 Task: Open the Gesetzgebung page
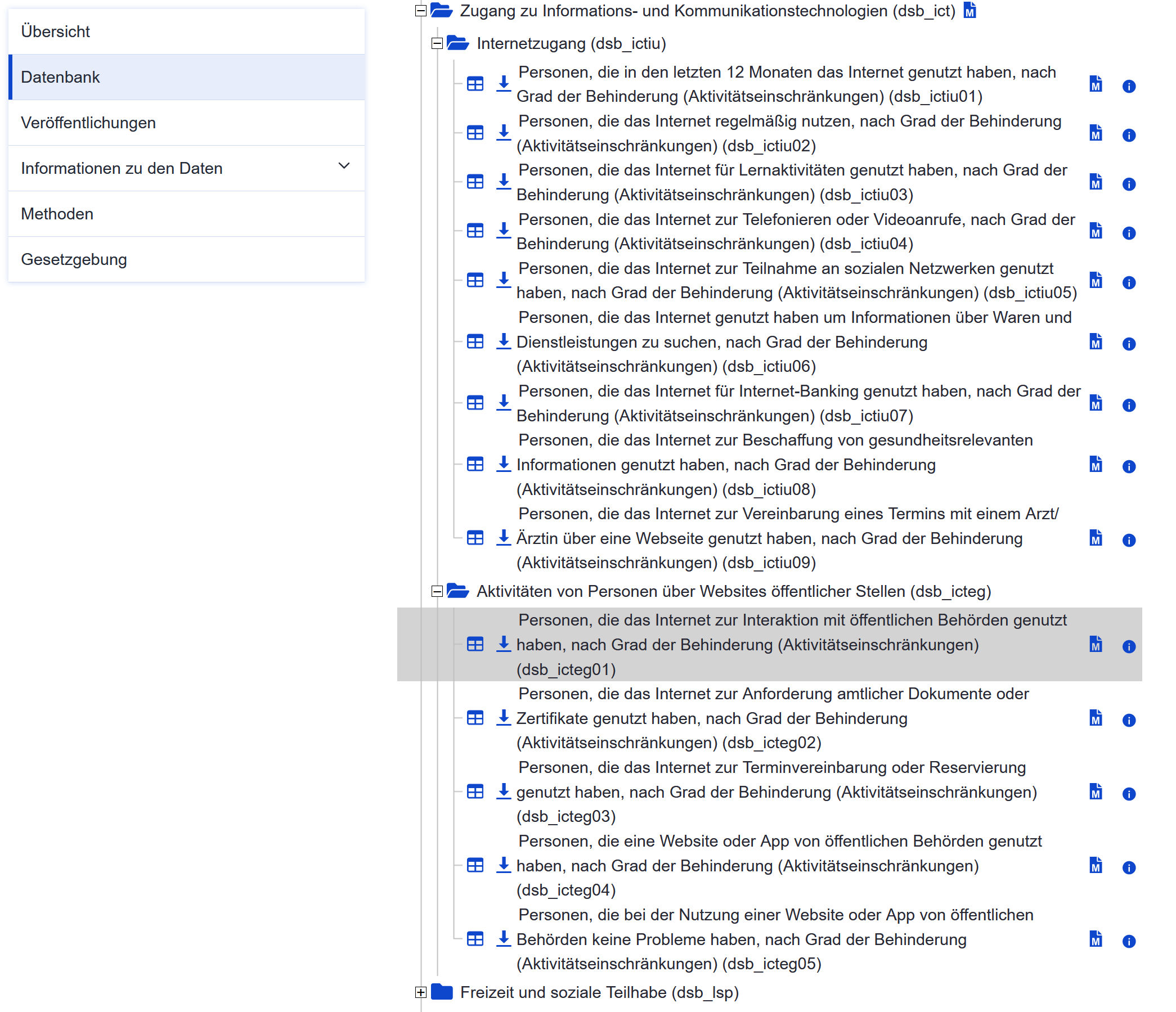pos(187,259)
